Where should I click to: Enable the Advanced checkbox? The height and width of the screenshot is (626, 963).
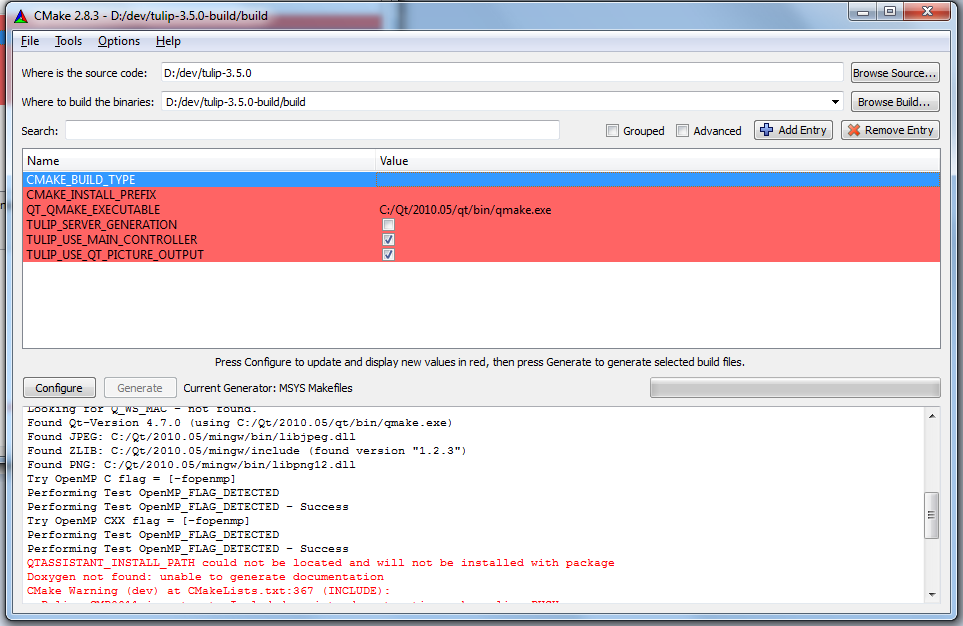click(682, 130)
